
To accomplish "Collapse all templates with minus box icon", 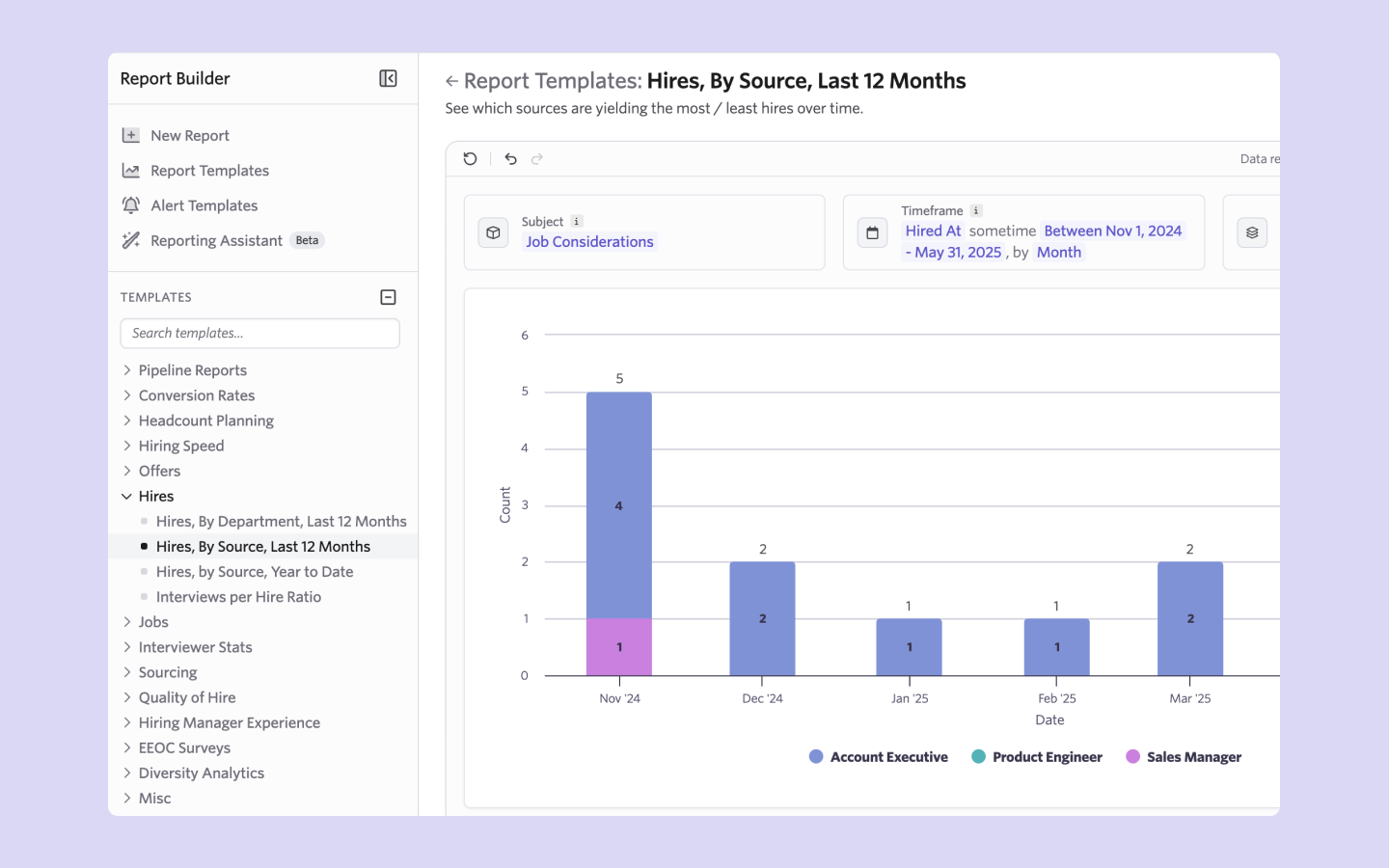I will (x=388, y=297).
